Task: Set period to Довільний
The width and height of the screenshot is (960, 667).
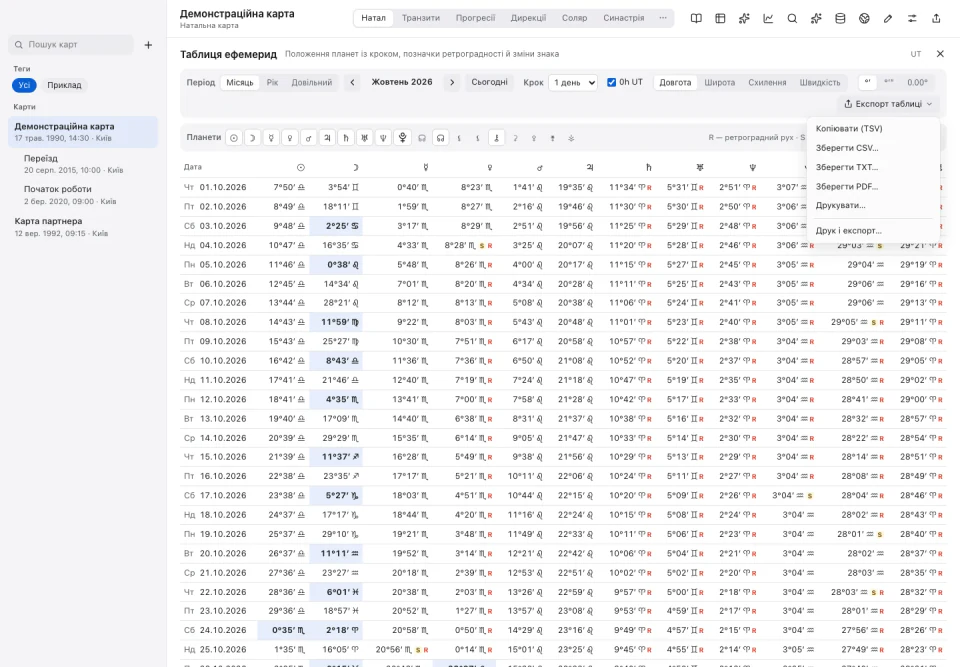Action: pyautogui.click(x=312, y=82)
